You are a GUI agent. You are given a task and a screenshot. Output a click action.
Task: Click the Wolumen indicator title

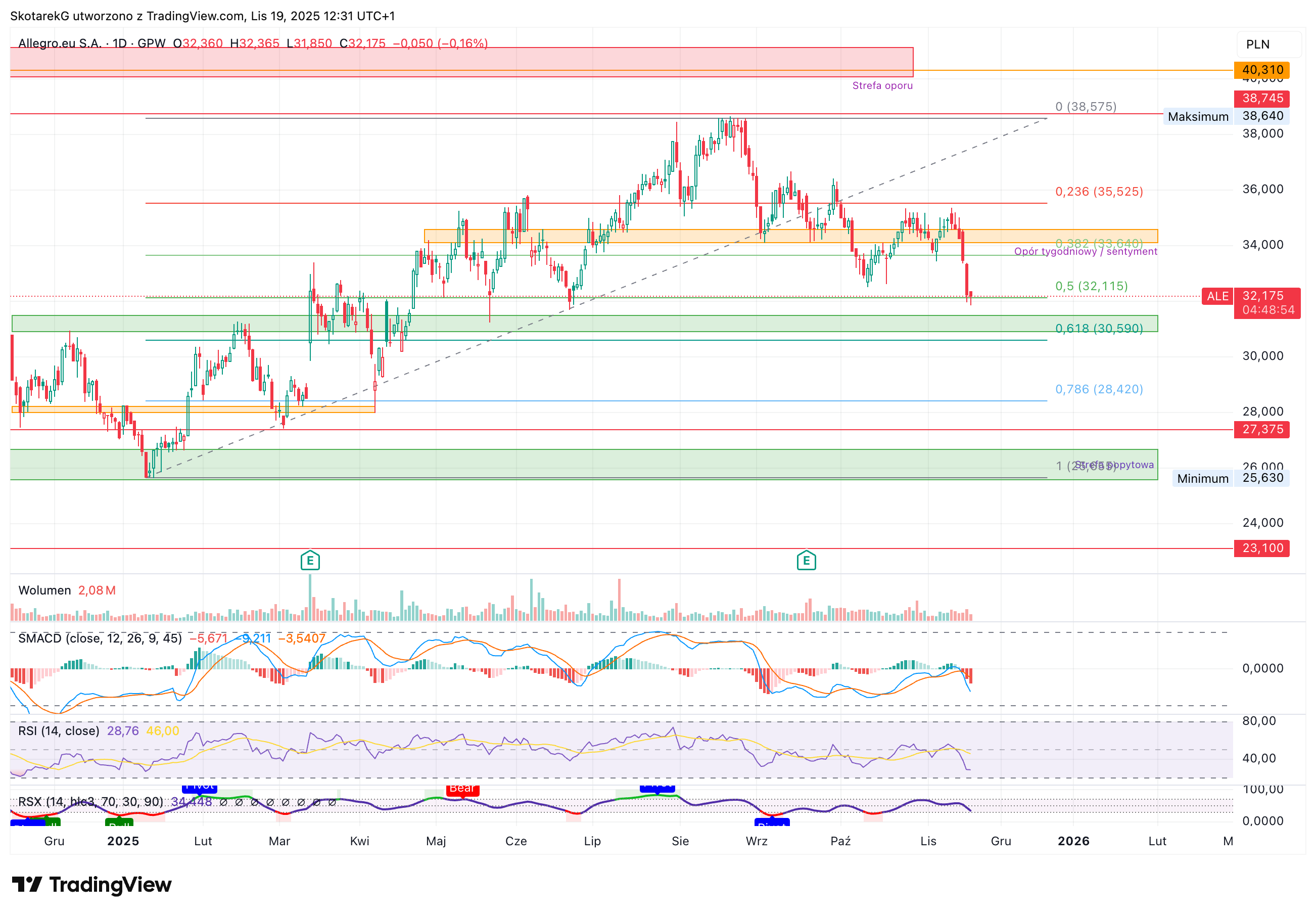click(x=44, y=590)
